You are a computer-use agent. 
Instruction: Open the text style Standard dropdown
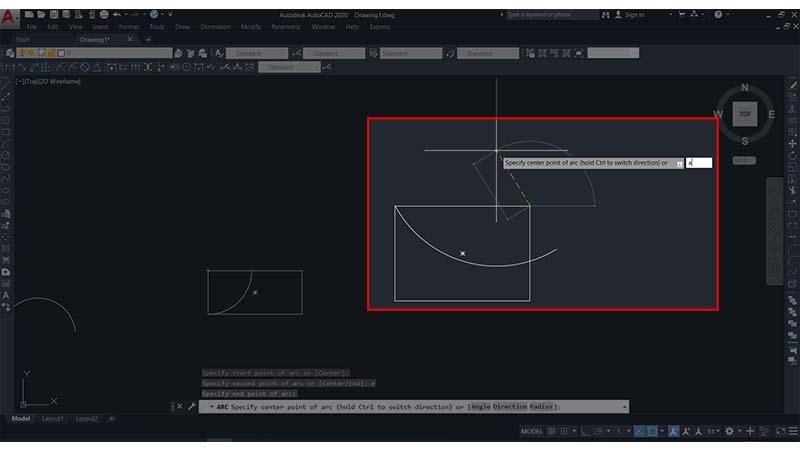pos(257,53)
